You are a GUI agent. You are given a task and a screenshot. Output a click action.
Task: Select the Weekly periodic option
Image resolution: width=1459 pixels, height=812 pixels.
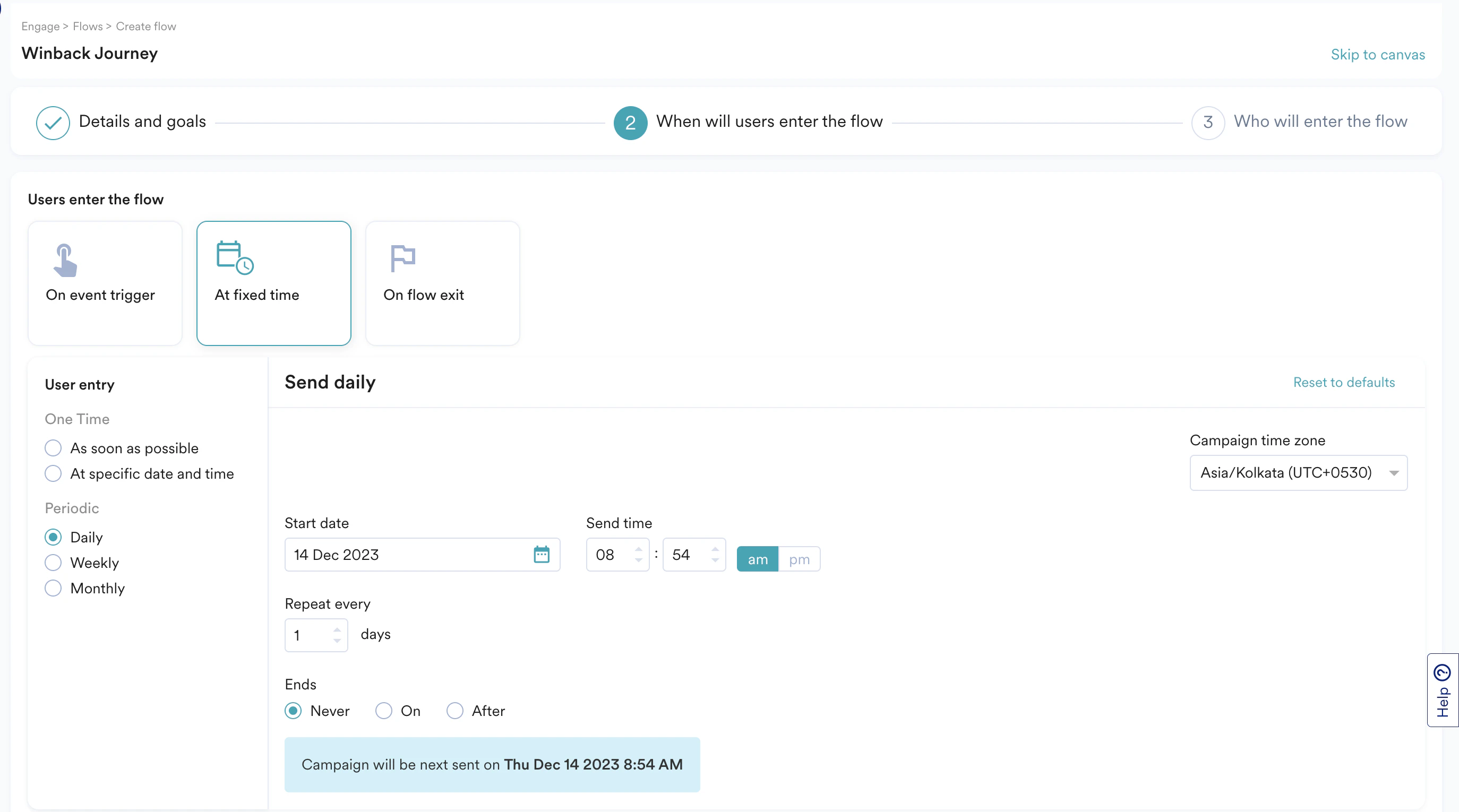tap(53, 562)
